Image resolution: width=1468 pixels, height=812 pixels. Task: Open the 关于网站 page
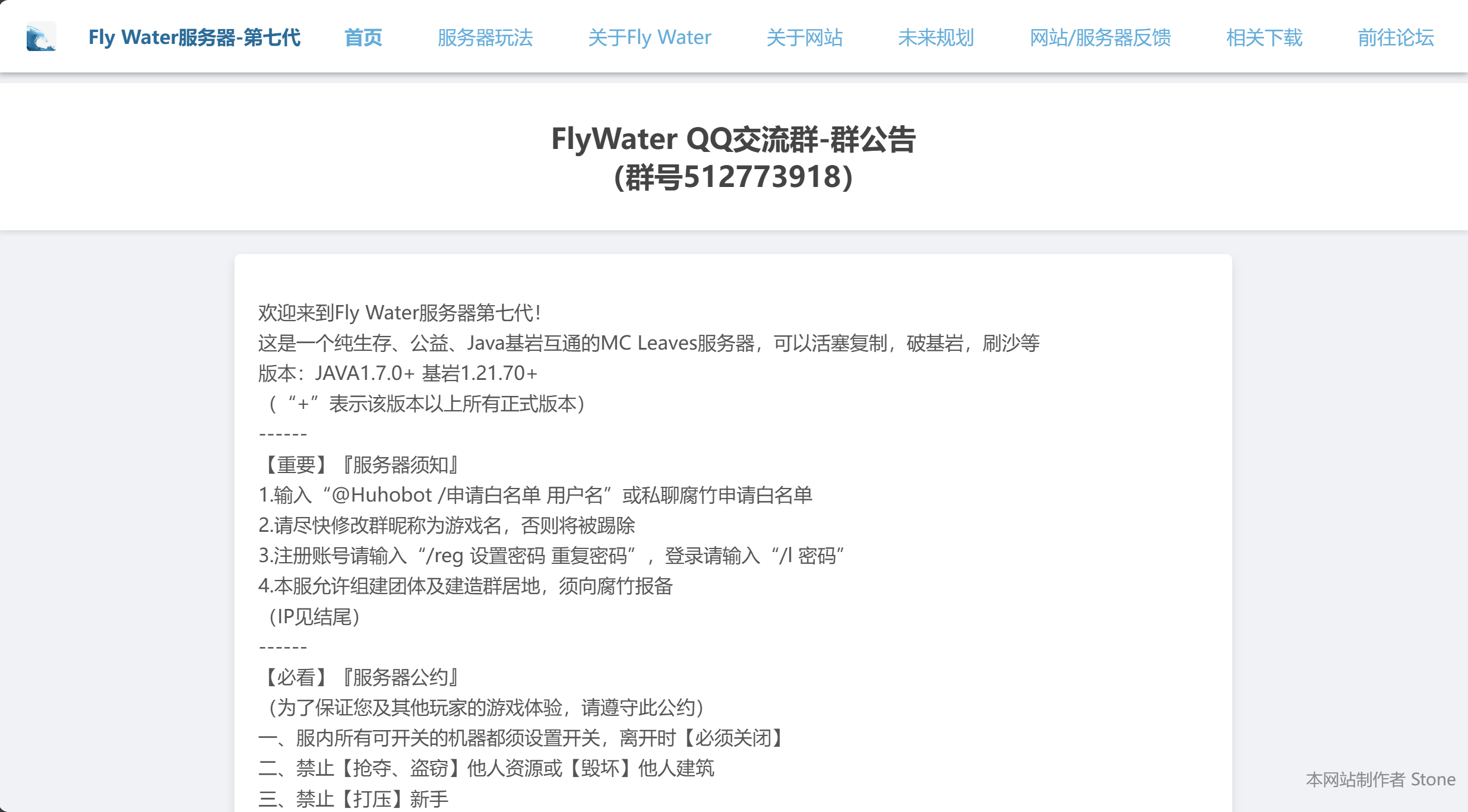click(804, 37)
